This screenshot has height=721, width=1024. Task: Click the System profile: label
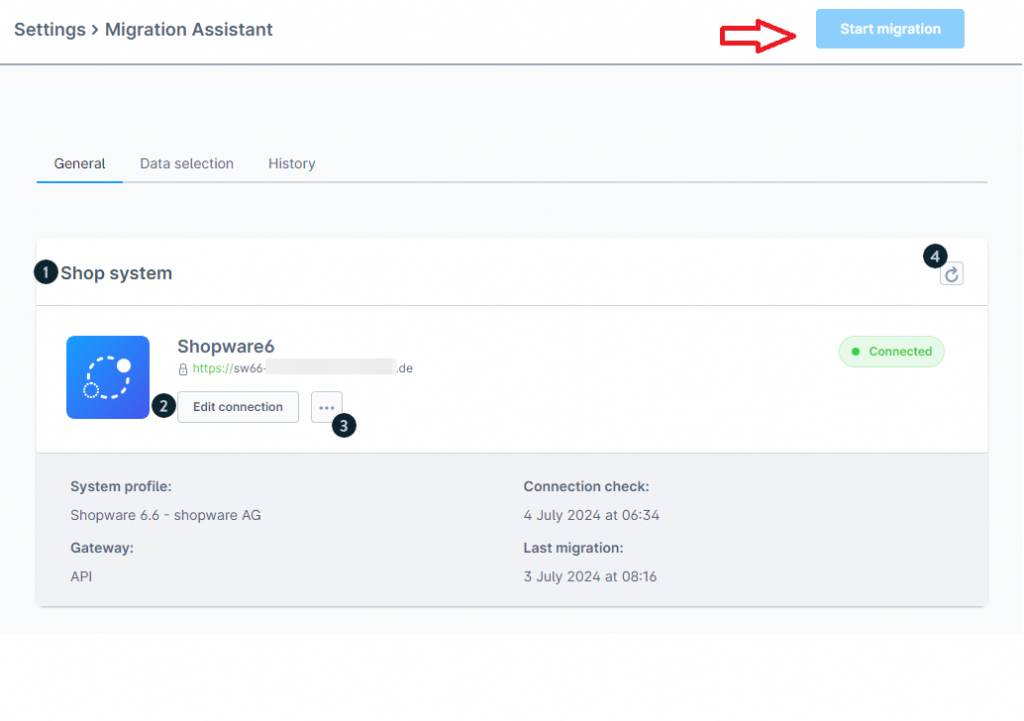pos(121,487)
